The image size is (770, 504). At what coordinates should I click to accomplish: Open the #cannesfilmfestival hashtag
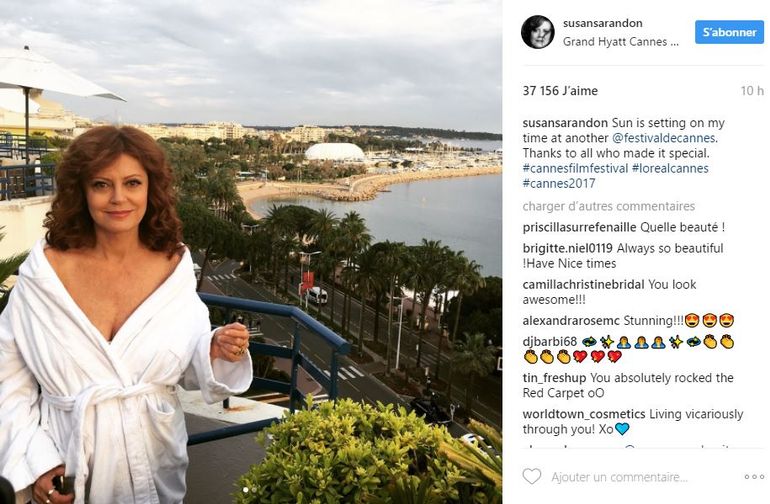pos(574,168)
